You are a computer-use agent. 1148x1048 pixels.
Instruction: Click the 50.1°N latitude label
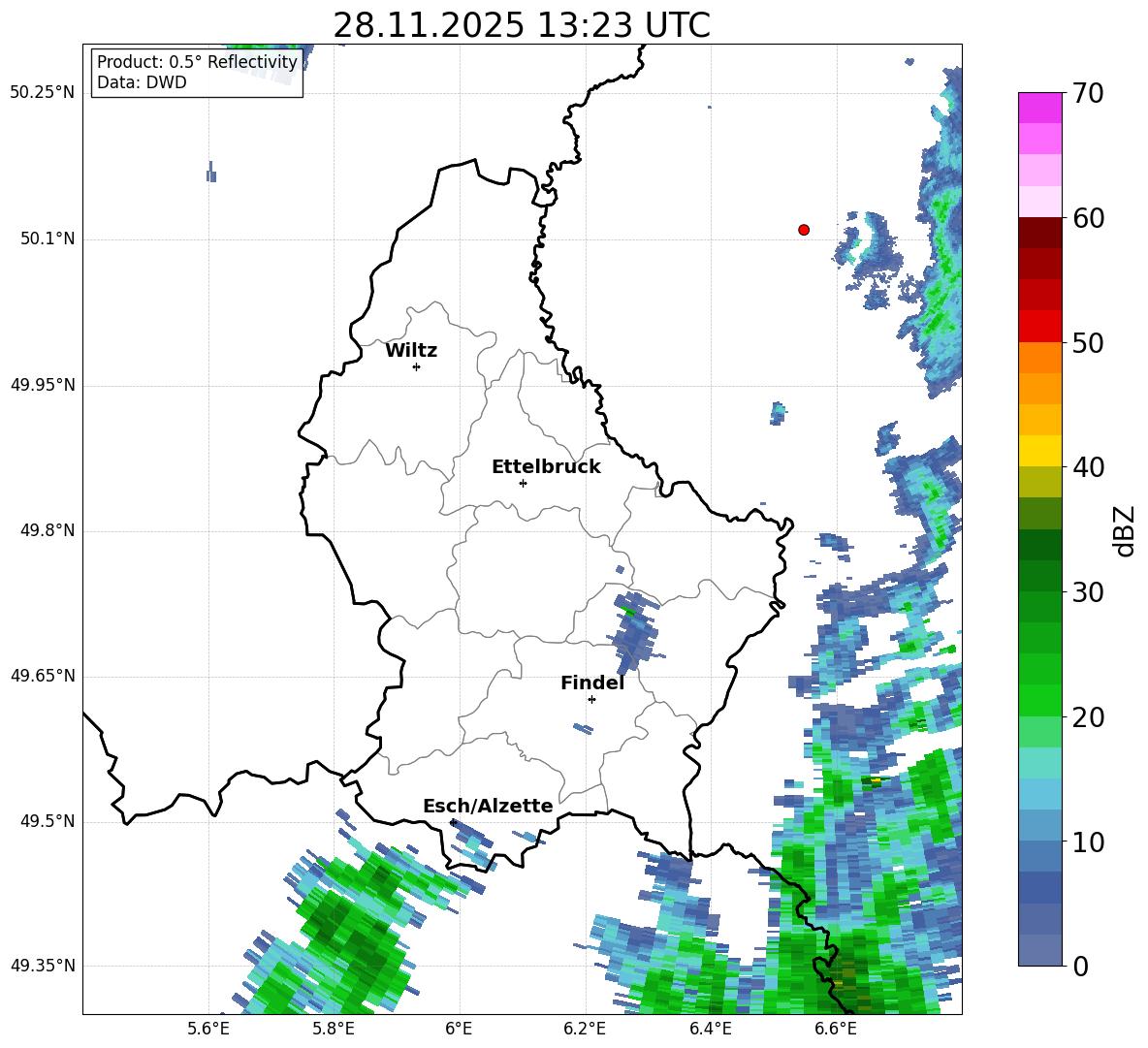(47, 238)
